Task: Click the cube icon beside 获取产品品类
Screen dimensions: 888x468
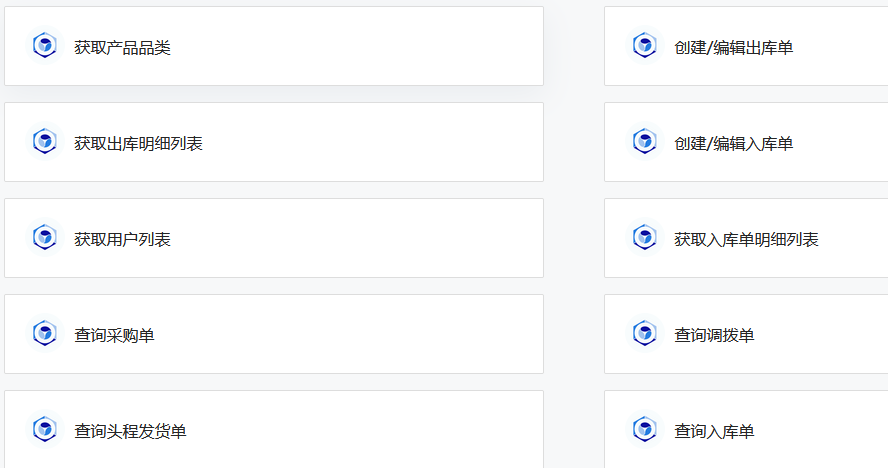Action: [x=44, y=46]
